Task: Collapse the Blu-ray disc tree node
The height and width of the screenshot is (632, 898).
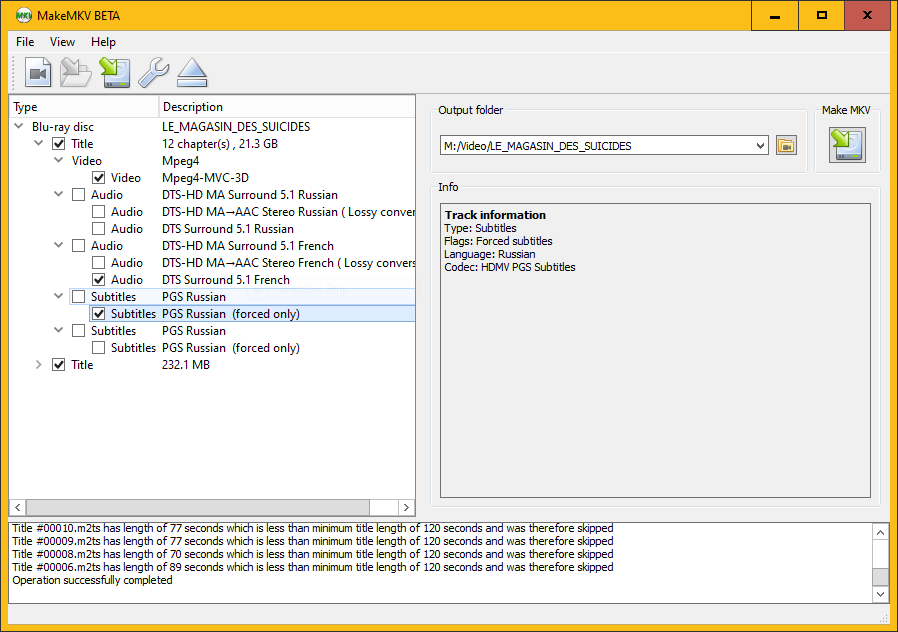Action: (x=19, y=127)
